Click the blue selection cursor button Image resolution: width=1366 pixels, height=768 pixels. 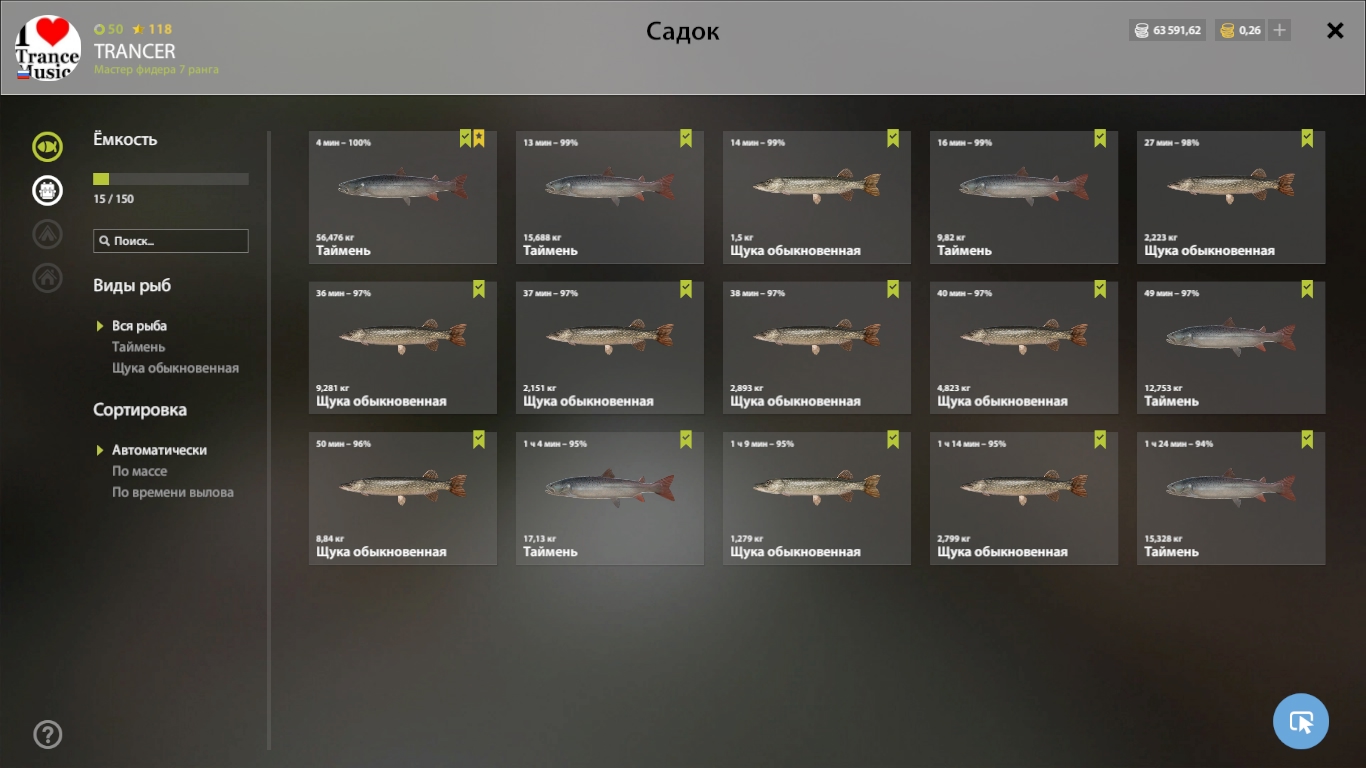pyautogui.click(x=1301, y=721)
